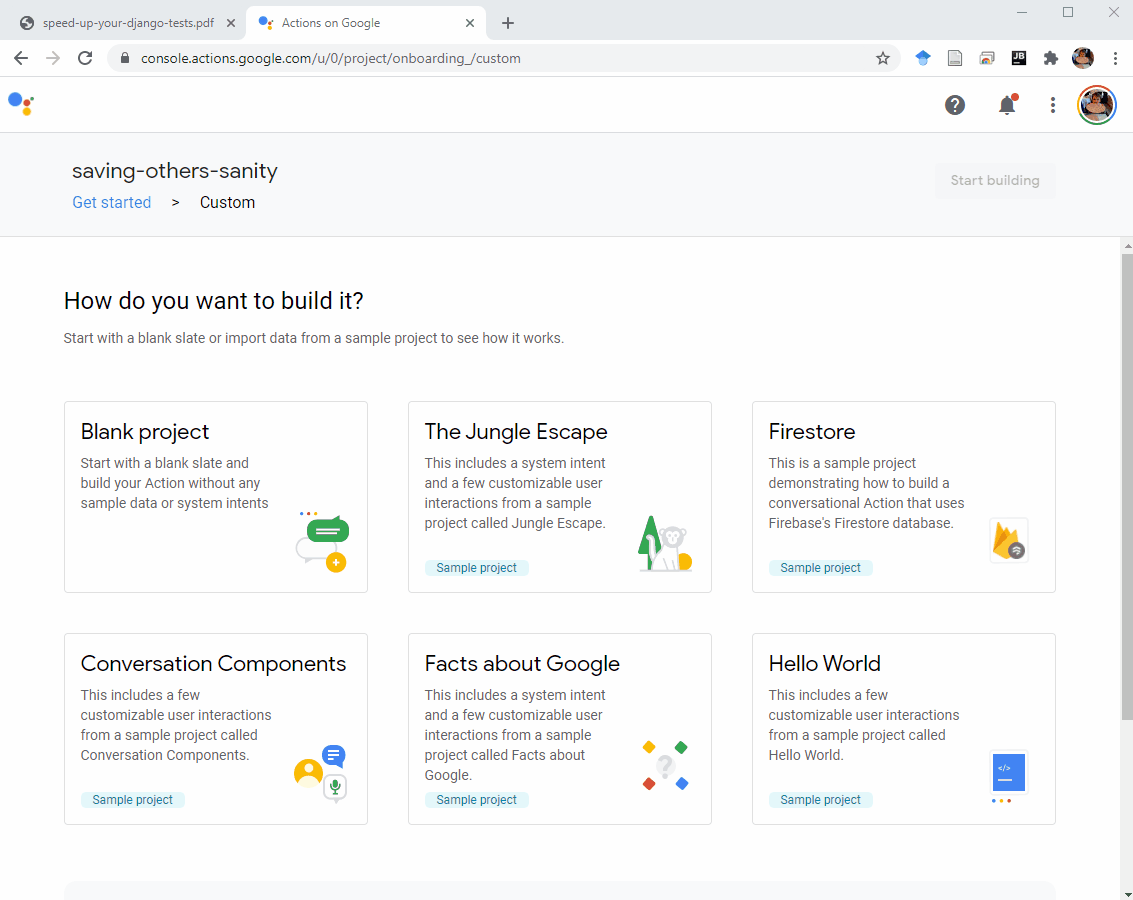Image resolution: width=1133 pixels, height=900 pixels.
Task: Click the address bar URL field
Action: coord(500,58)
